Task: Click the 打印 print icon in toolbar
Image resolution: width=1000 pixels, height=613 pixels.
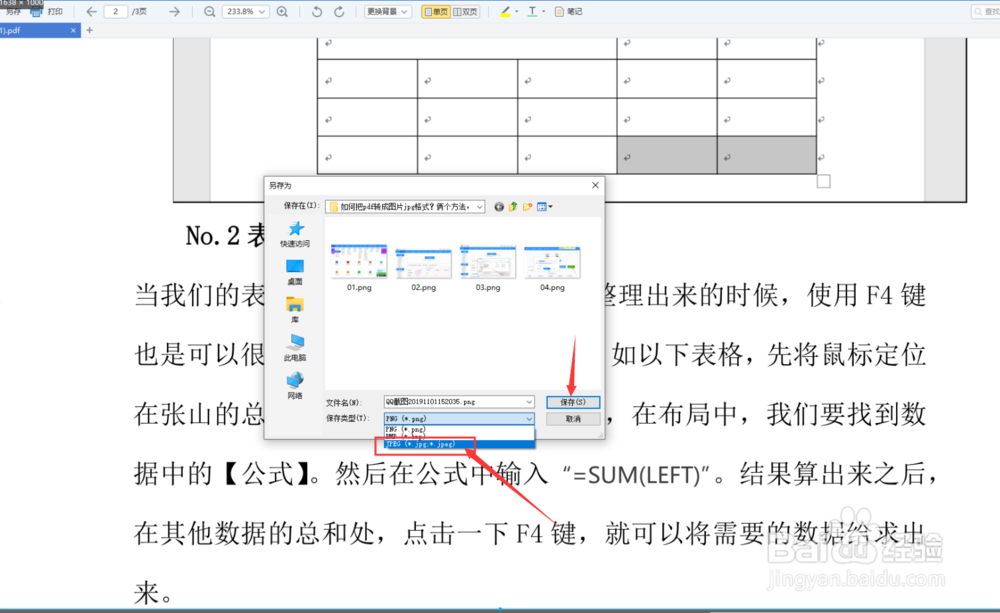Action: 37,11
